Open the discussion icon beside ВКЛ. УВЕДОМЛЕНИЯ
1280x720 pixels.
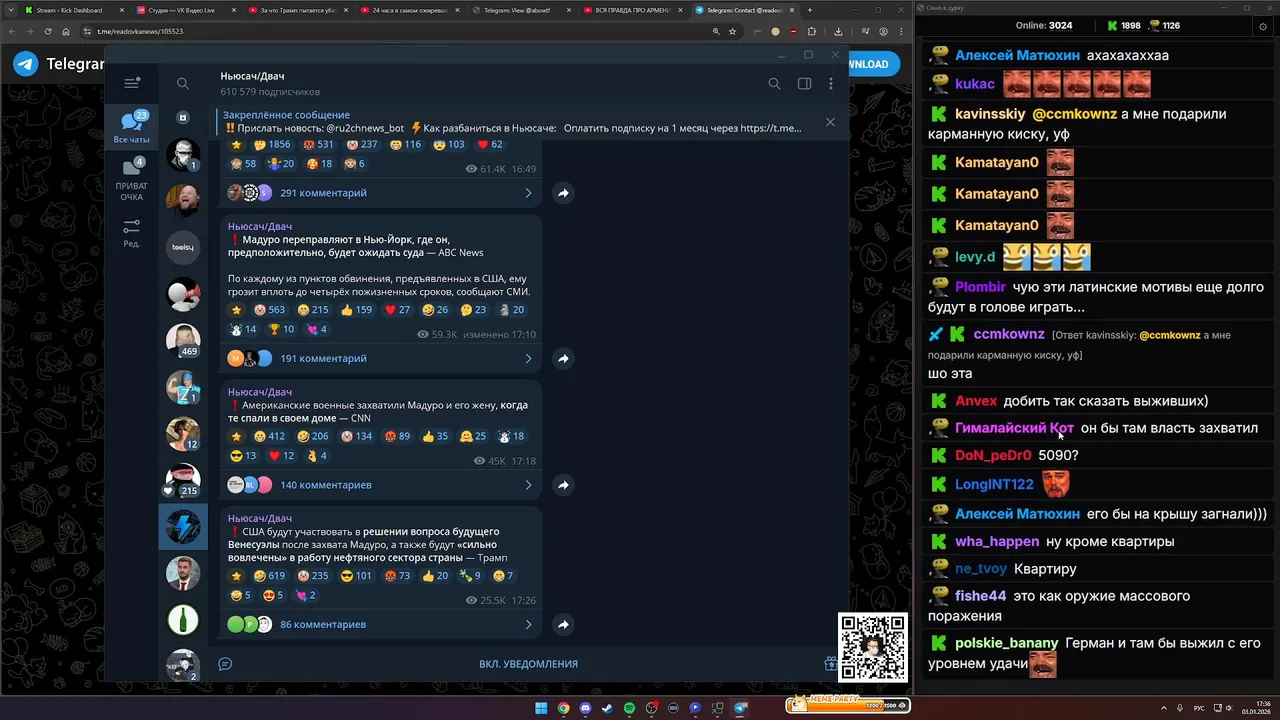[x=225, y=664]
